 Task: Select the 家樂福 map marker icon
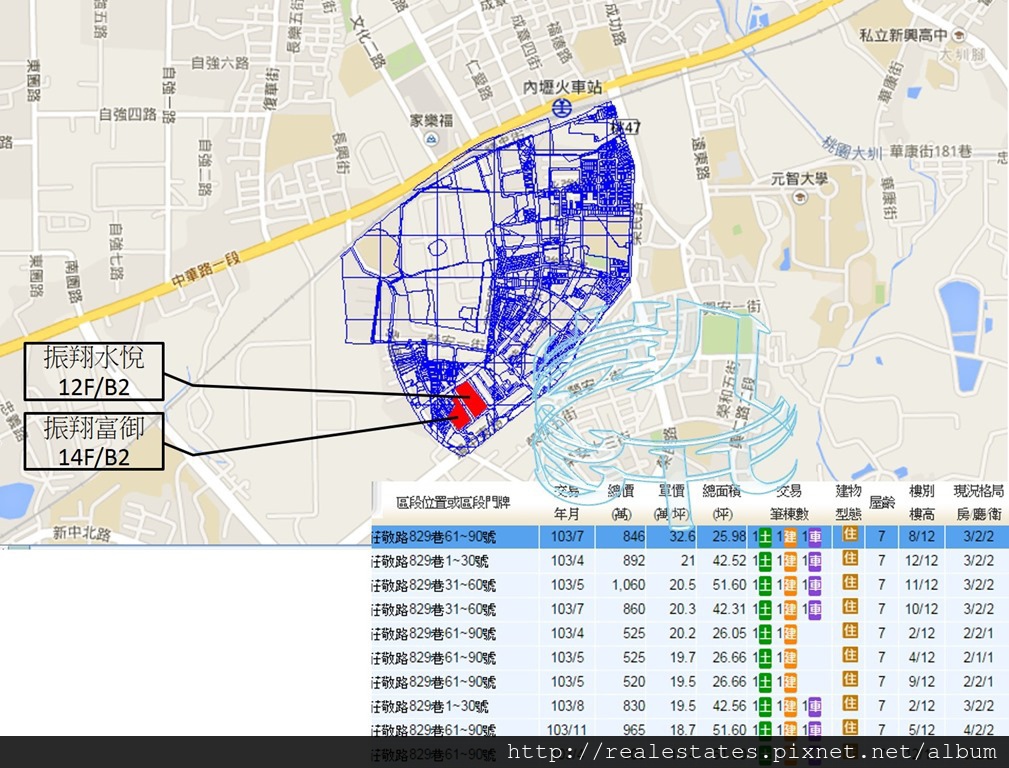tap(431, 140)
